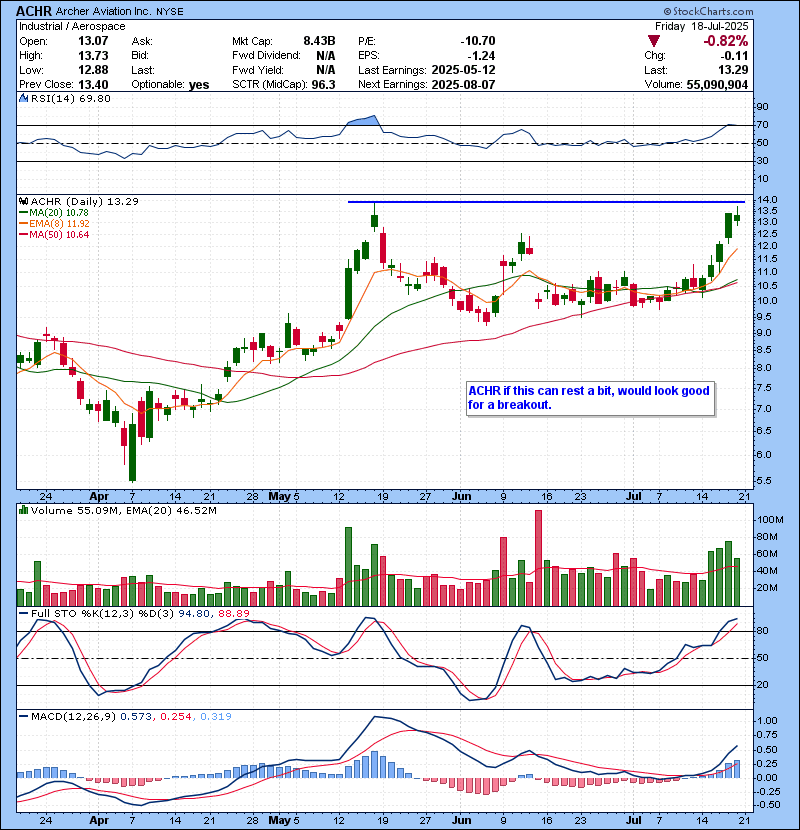Viewport: 800px width, 830px height.
Task: Click the Volume value 55,090,904
Action: point(717,85)
